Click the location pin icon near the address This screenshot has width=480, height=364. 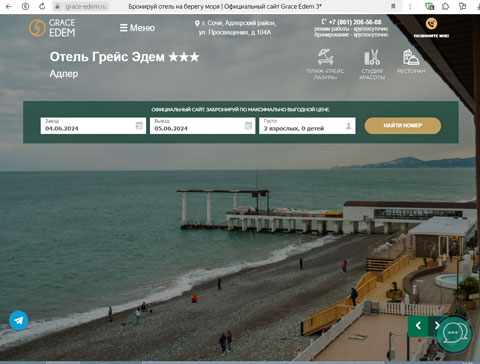click(197, 23)
